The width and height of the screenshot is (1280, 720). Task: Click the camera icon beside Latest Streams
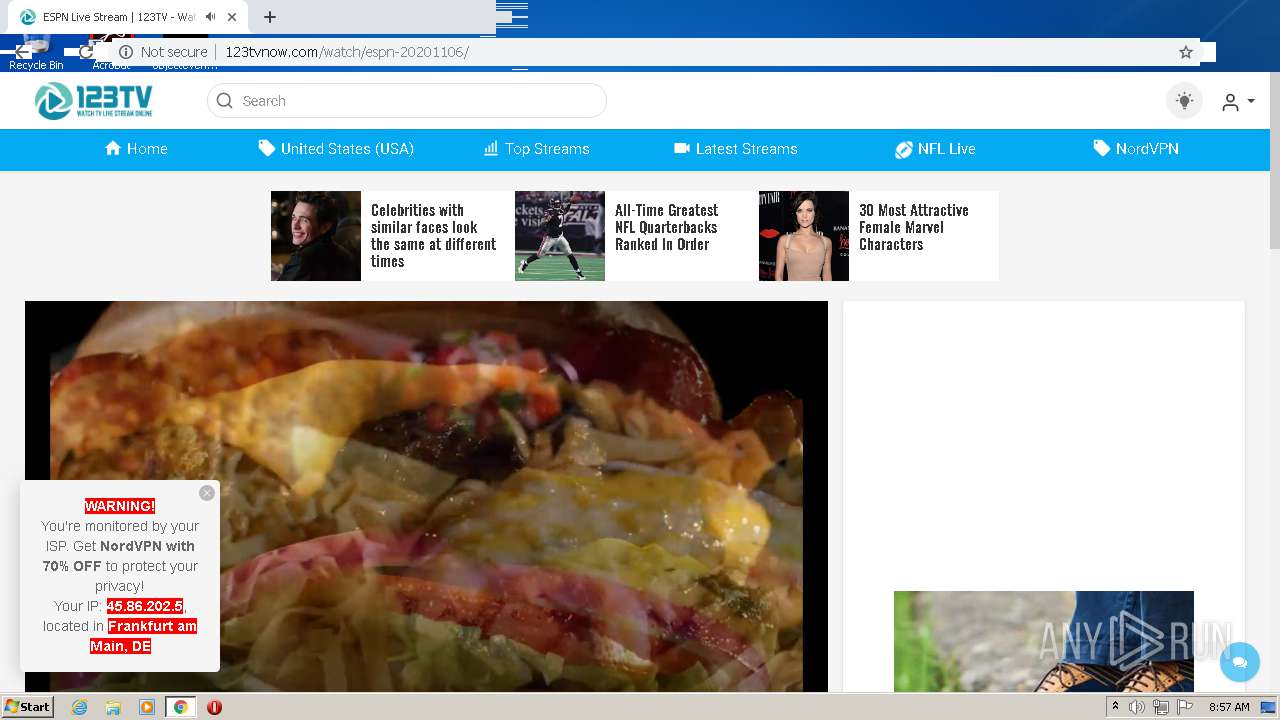click(682, 148)
